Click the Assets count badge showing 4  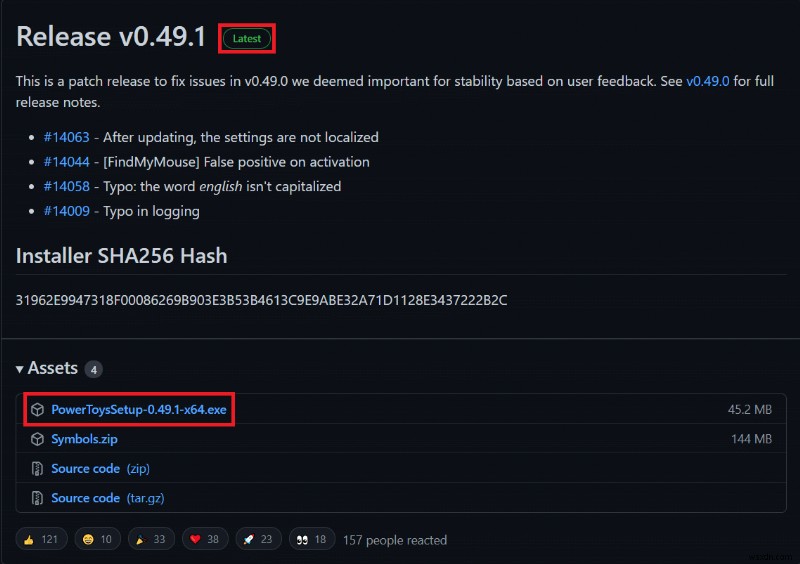pyautogui.click(x=93, y=370)
